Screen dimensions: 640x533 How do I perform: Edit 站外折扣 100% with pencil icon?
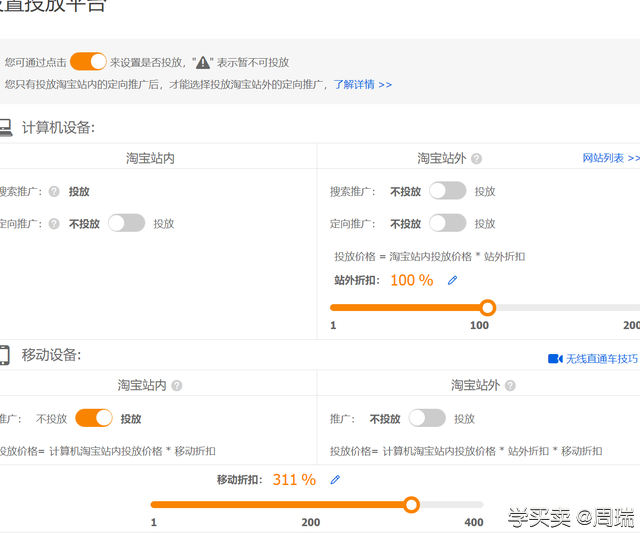click(452, 280)
